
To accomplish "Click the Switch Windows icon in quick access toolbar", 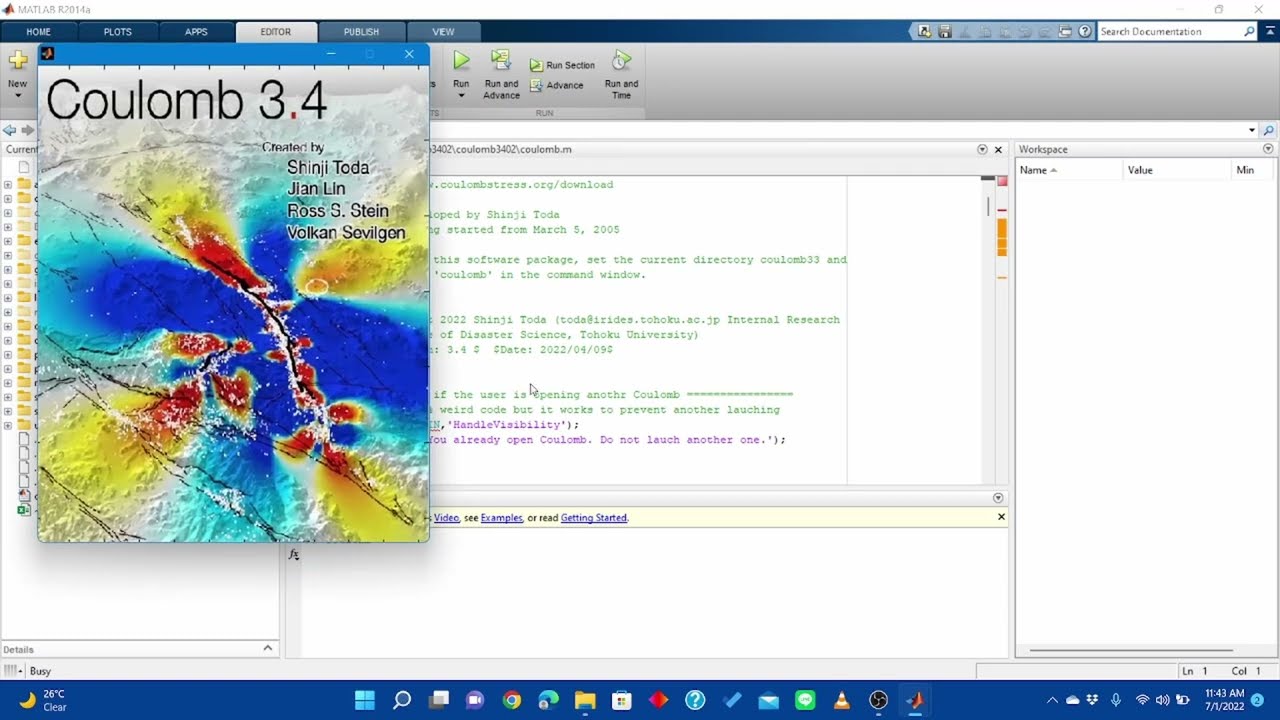I will click(x=1065, y=32).
